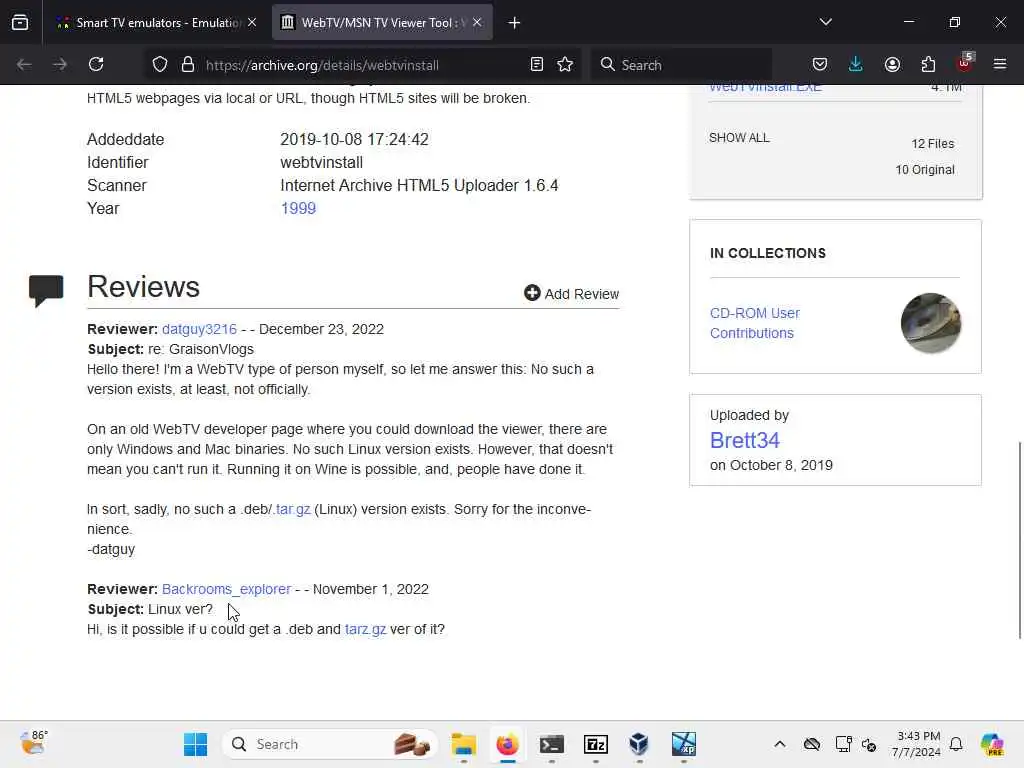The width and height of the screenshot is (1024, 768).
Task: Click CD-ROM collection thumbnail image
Action: tap(931, 323)
